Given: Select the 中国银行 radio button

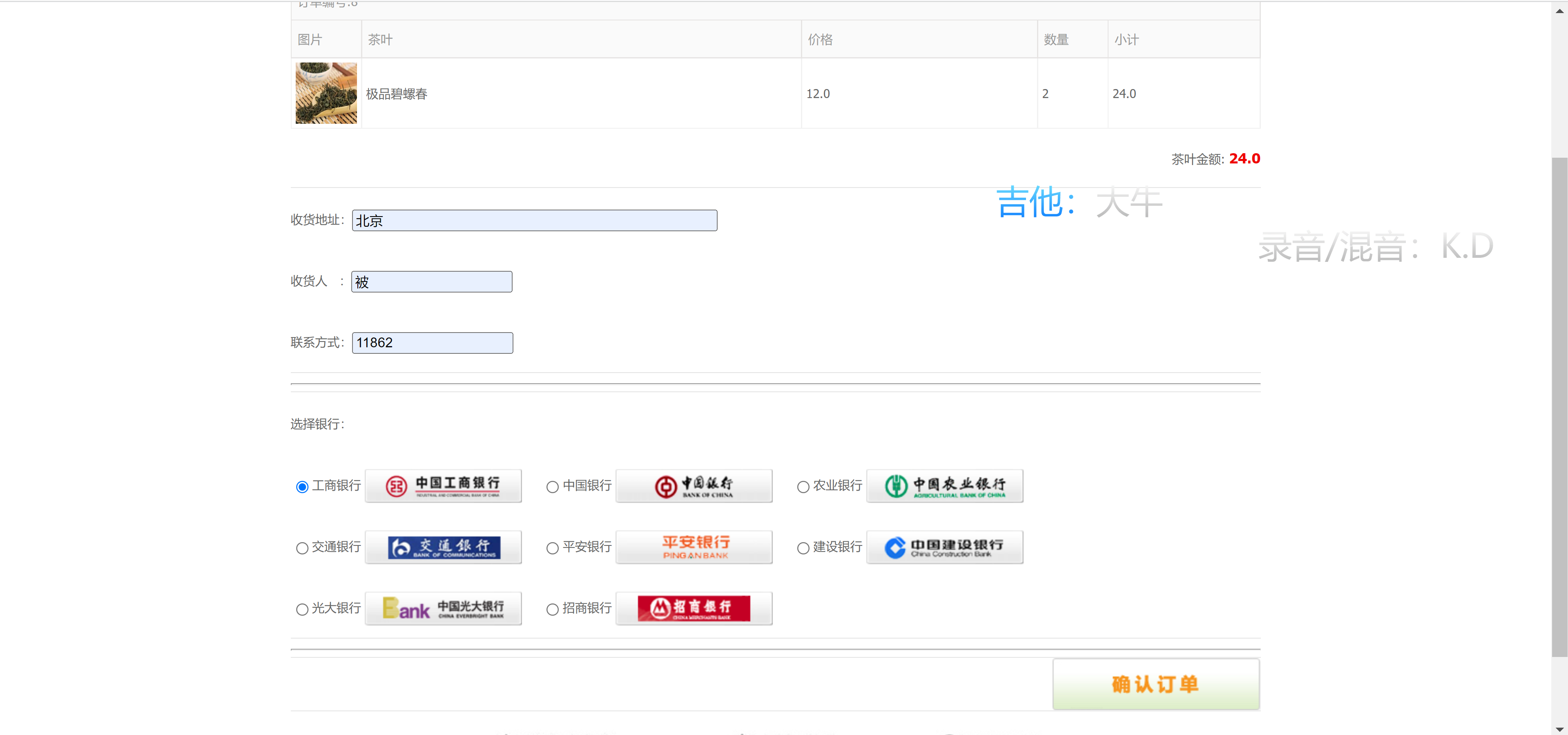Looking at the screenshot, I should point(552,487).
